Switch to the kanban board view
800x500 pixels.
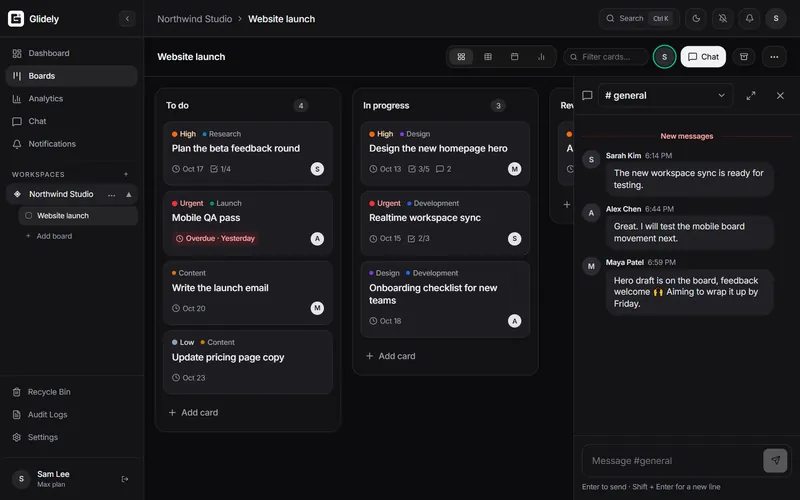coord(461,57)
